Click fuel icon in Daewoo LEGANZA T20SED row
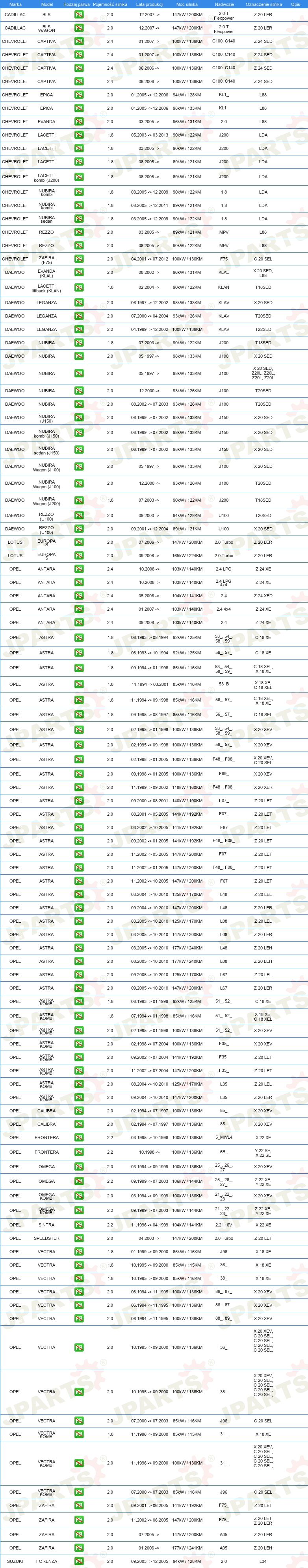 pyautogui.click(x=79, y=316)
